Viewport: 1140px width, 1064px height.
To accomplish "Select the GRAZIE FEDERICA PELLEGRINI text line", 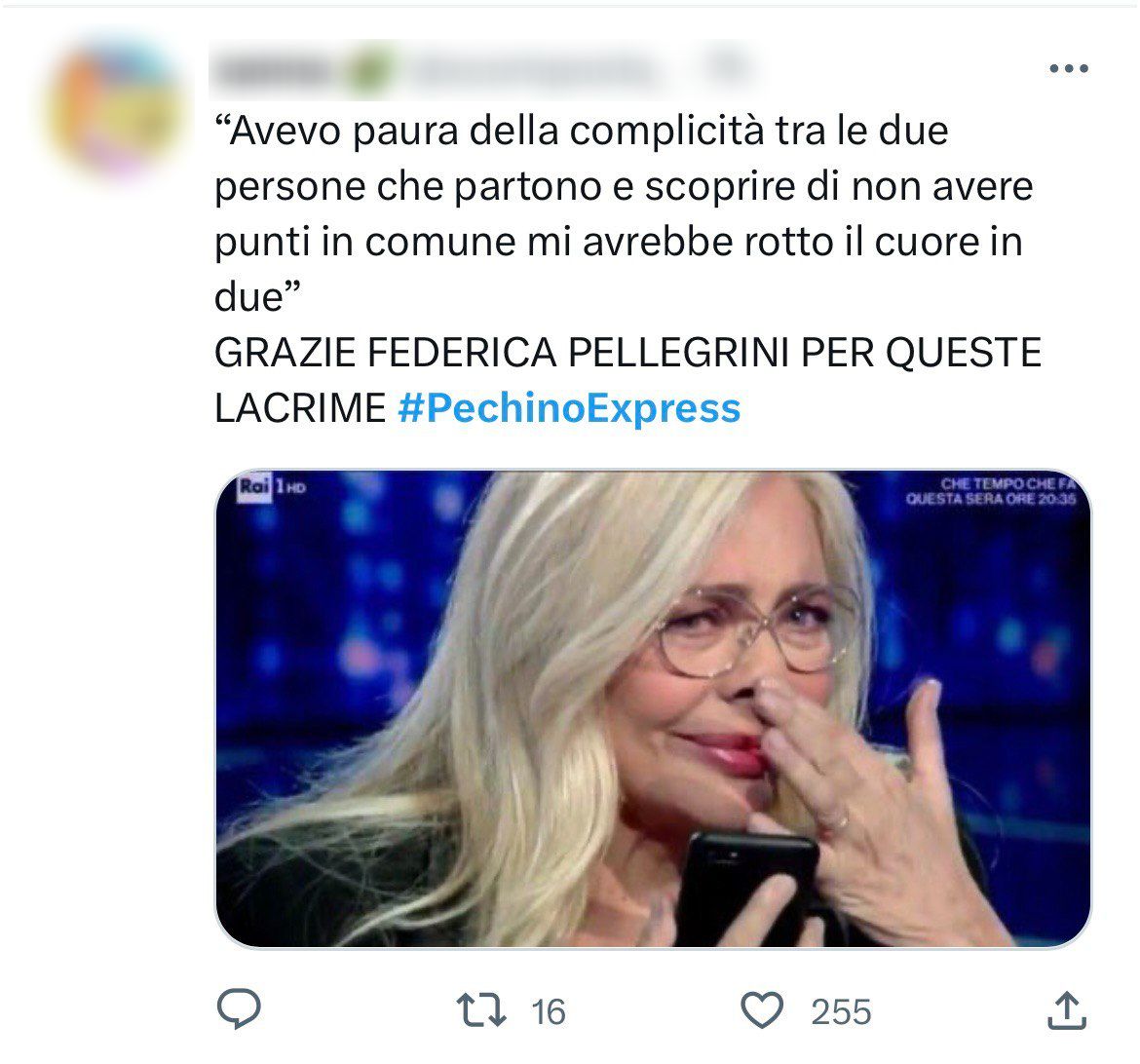I will [627, 353].
